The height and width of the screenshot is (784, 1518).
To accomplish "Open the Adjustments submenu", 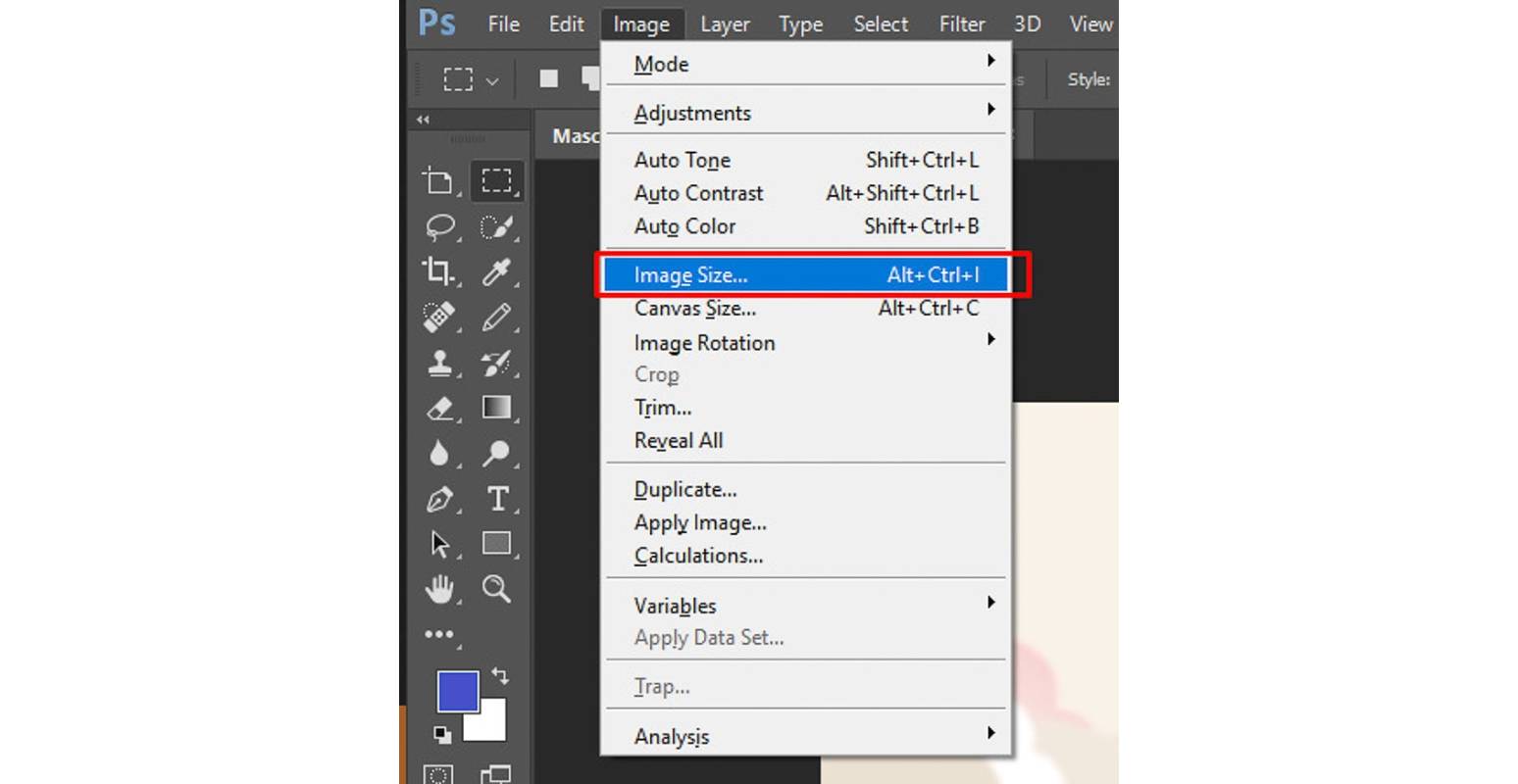I will [x=692, y=112].
